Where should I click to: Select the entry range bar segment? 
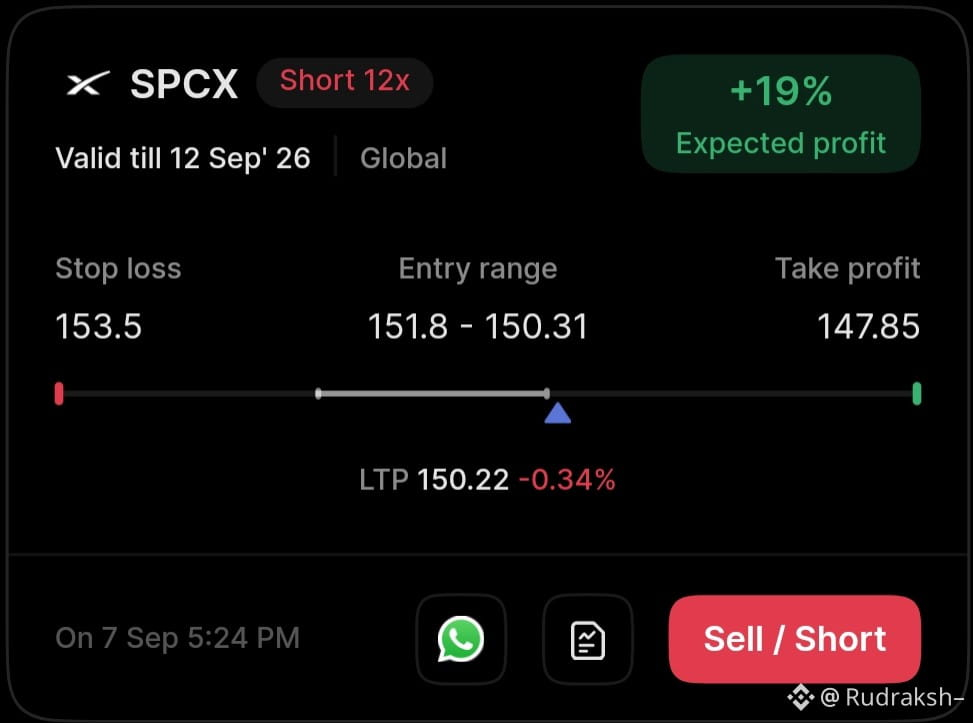[433, 393]
